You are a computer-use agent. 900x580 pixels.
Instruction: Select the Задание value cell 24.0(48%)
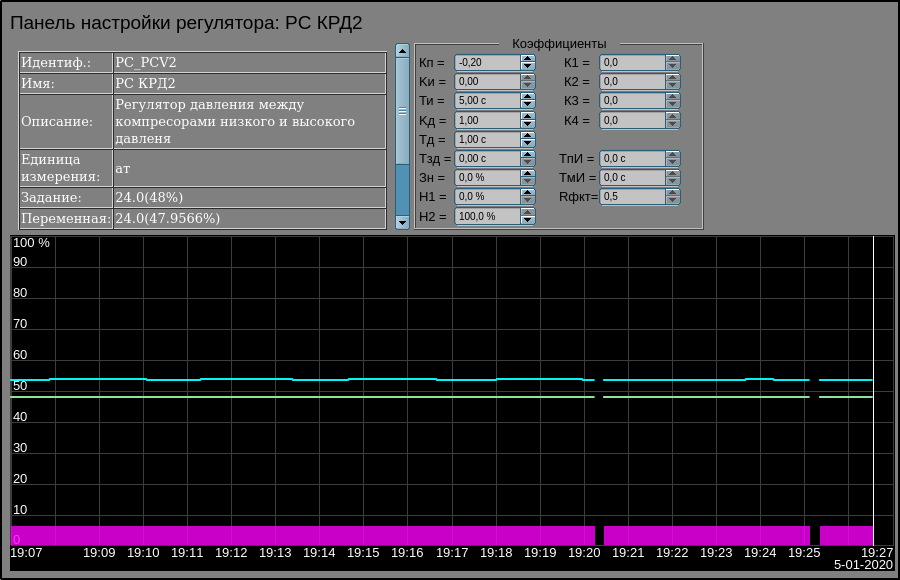pyautogui.click(x=249, y=198)
